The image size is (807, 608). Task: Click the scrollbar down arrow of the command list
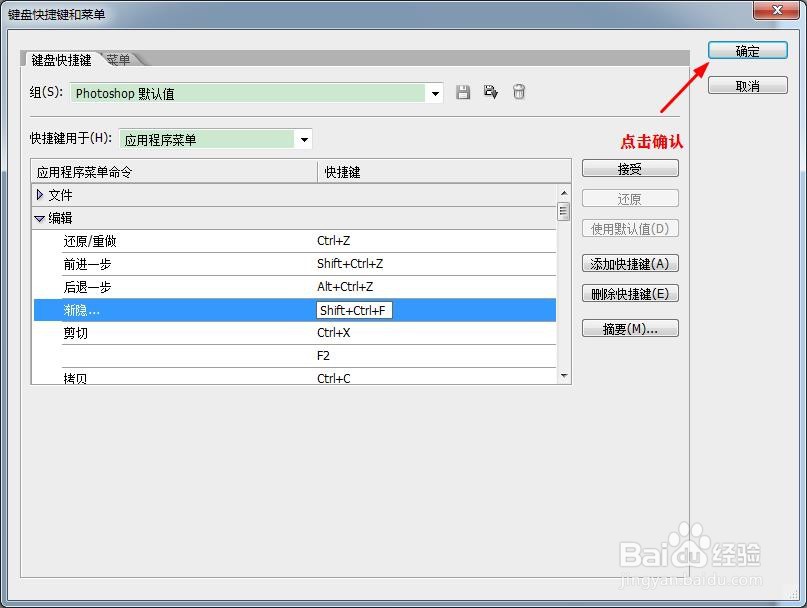coord(562,374)
